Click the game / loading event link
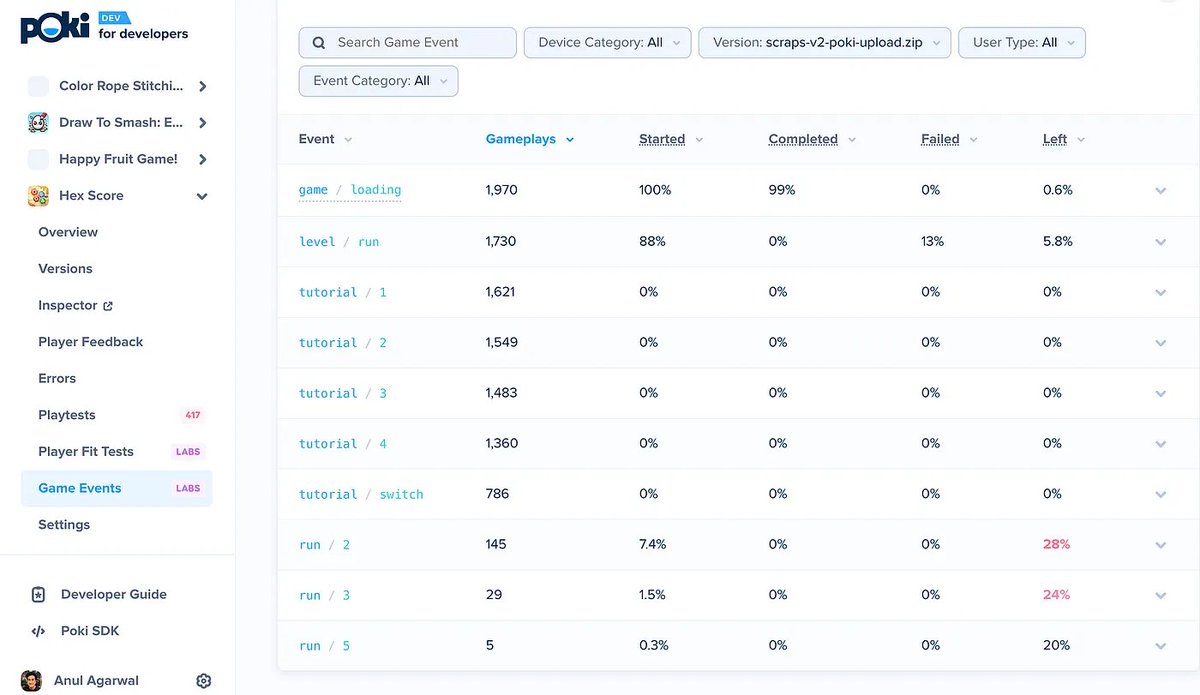 coord(350,190)
